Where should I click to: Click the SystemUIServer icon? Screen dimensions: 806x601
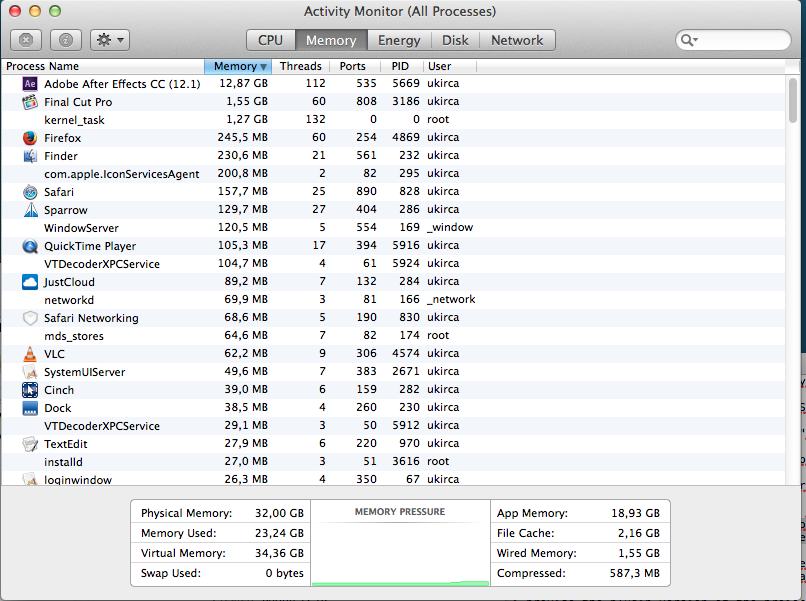[30, 372]
